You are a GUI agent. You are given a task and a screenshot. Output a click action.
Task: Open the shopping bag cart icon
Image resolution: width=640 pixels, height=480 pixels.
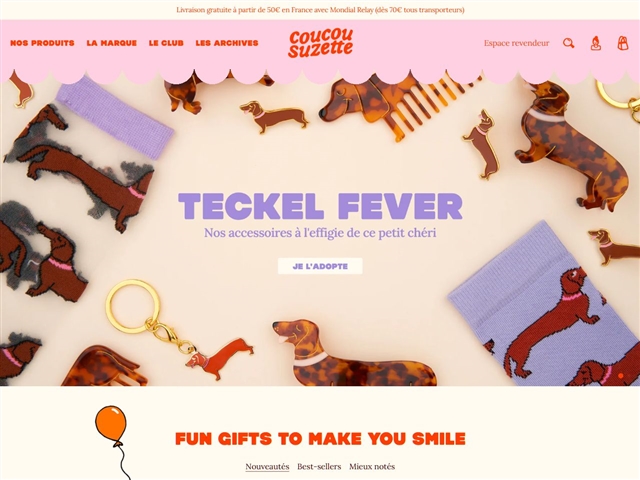(x=622, y=43)
